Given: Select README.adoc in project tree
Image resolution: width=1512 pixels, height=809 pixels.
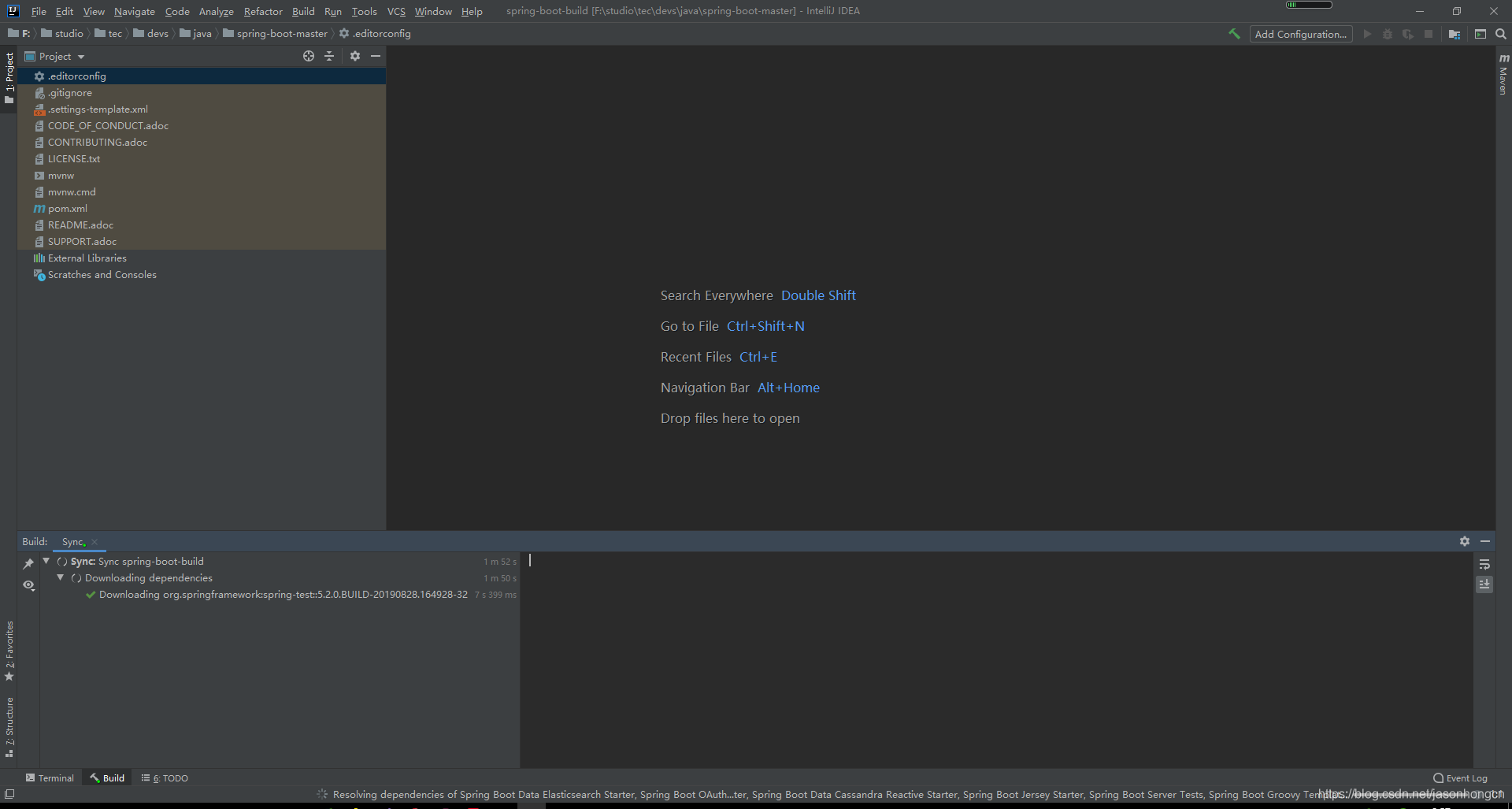Looking at the screenshot, I should click(202, 225).
